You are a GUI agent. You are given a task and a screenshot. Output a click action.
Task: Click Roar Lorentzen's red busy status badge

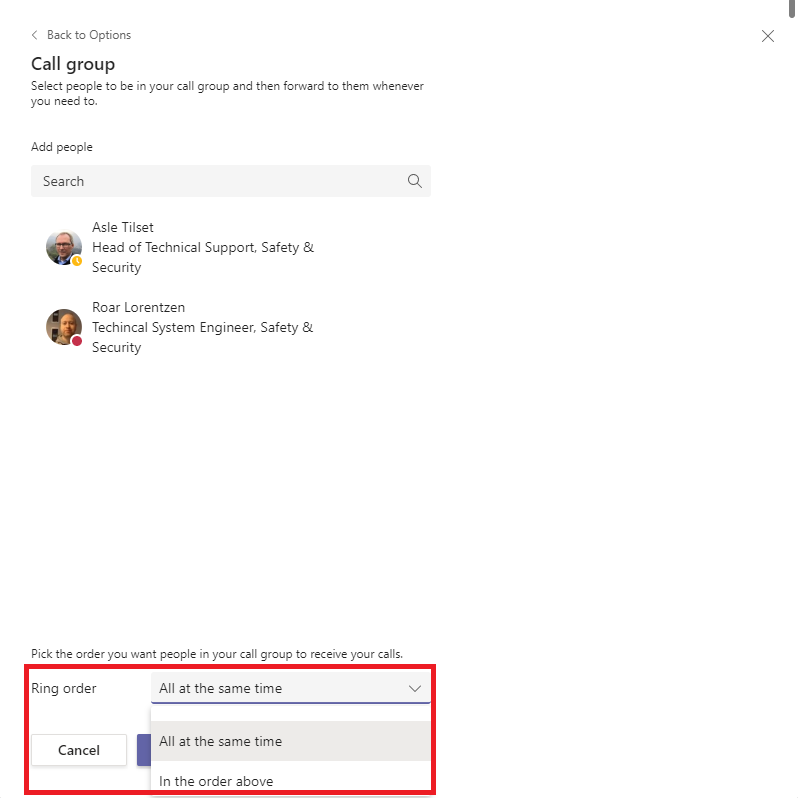click(x=77, y=341)
